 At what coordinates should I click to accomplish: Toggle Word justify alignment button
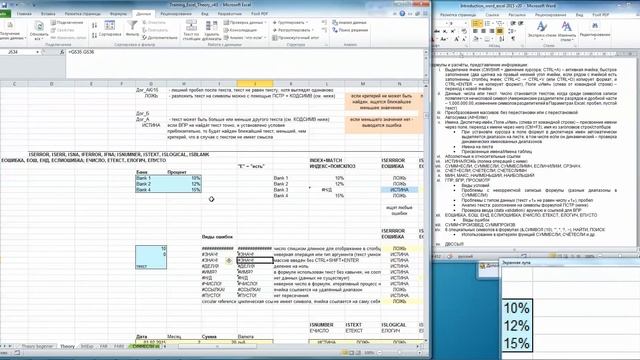pyautogui.click(x=500, y=31)
